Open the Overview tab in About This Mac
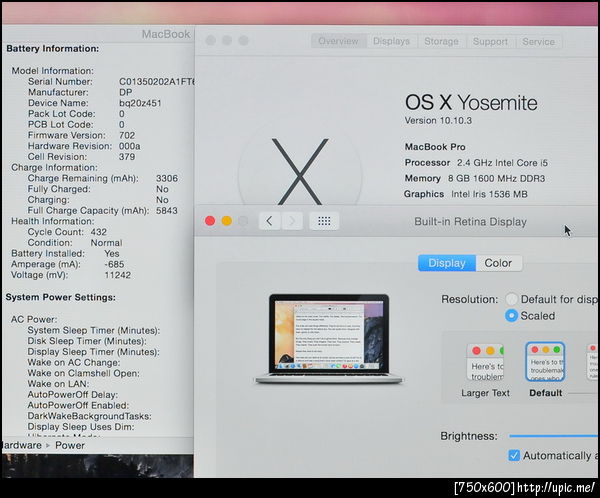Viewport: 600px width, 498px height. (338, 41)
